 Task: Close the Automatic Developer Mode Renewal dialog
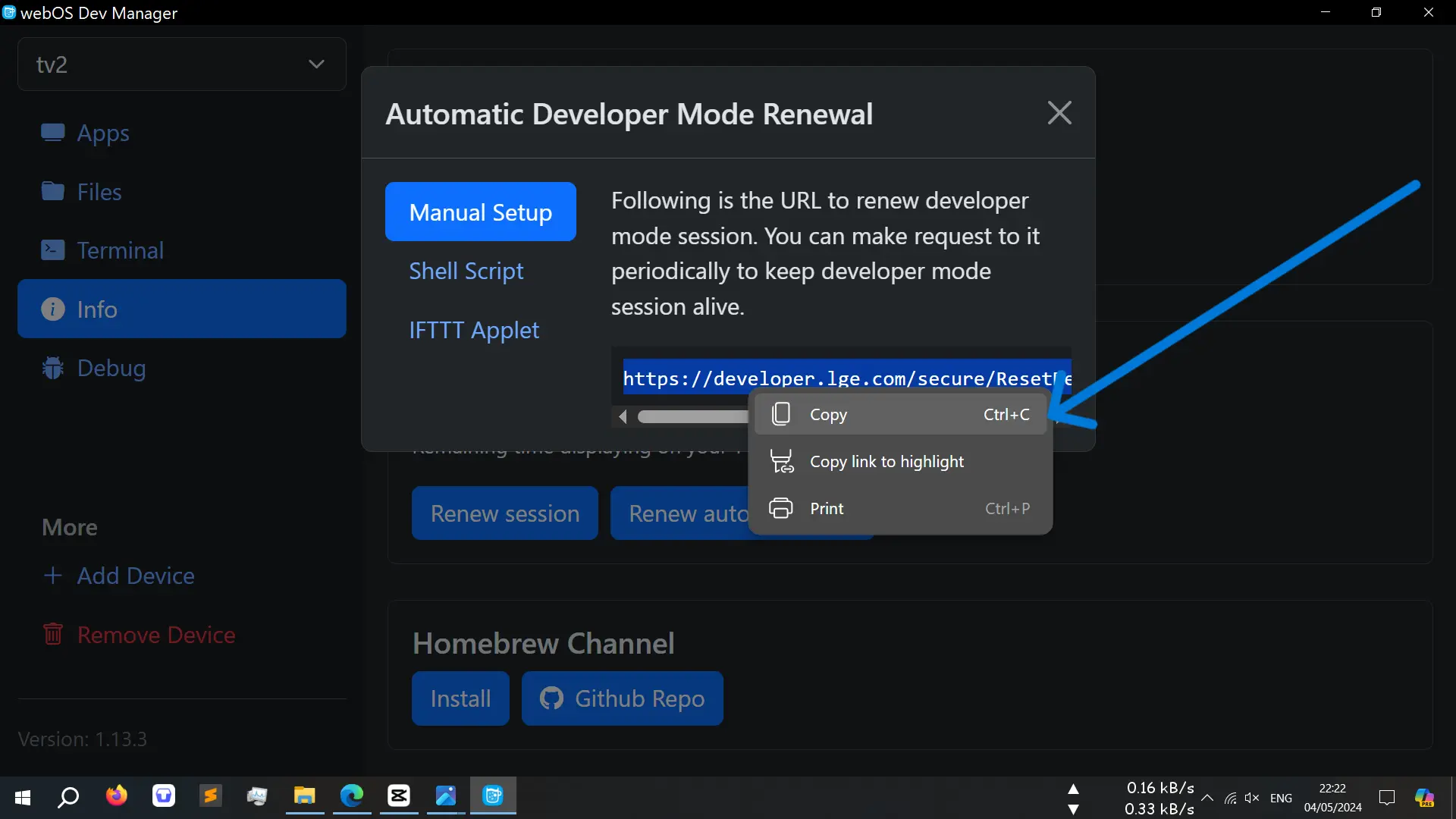click(x=1059, y=113)
